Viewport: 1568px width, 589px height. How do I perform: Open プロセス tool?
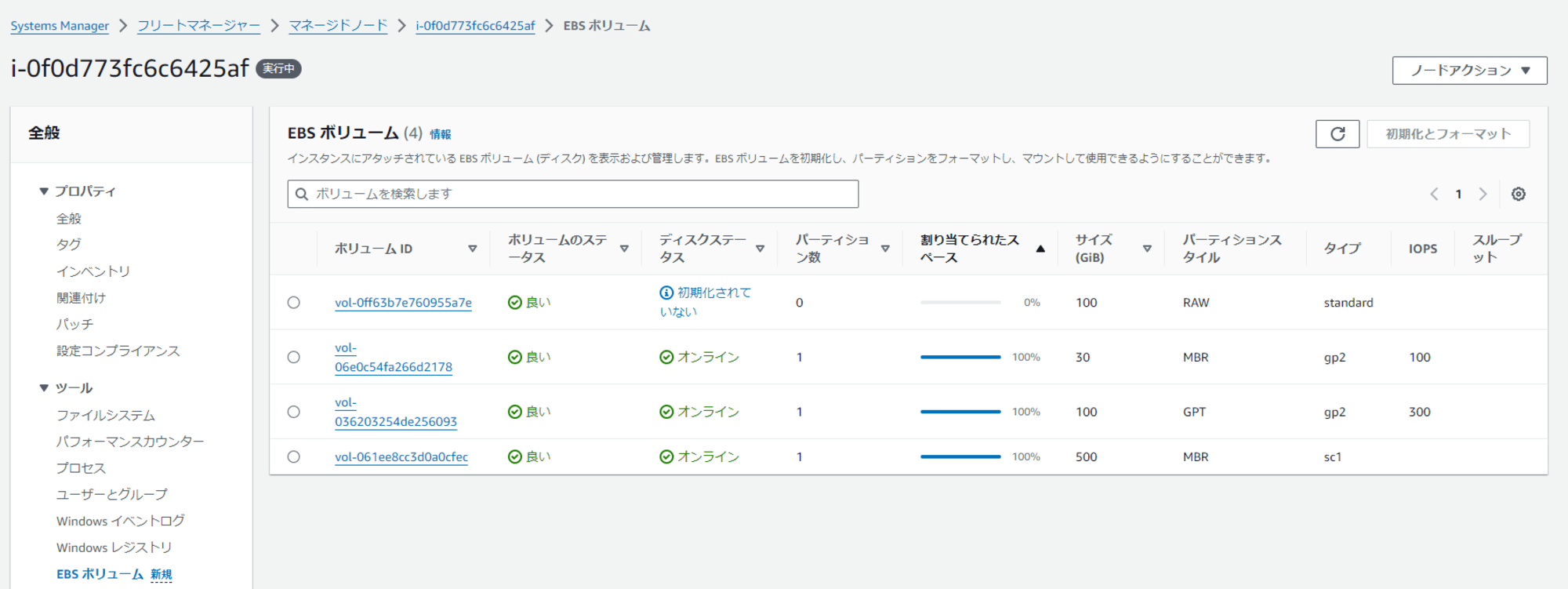coord(81,468)
